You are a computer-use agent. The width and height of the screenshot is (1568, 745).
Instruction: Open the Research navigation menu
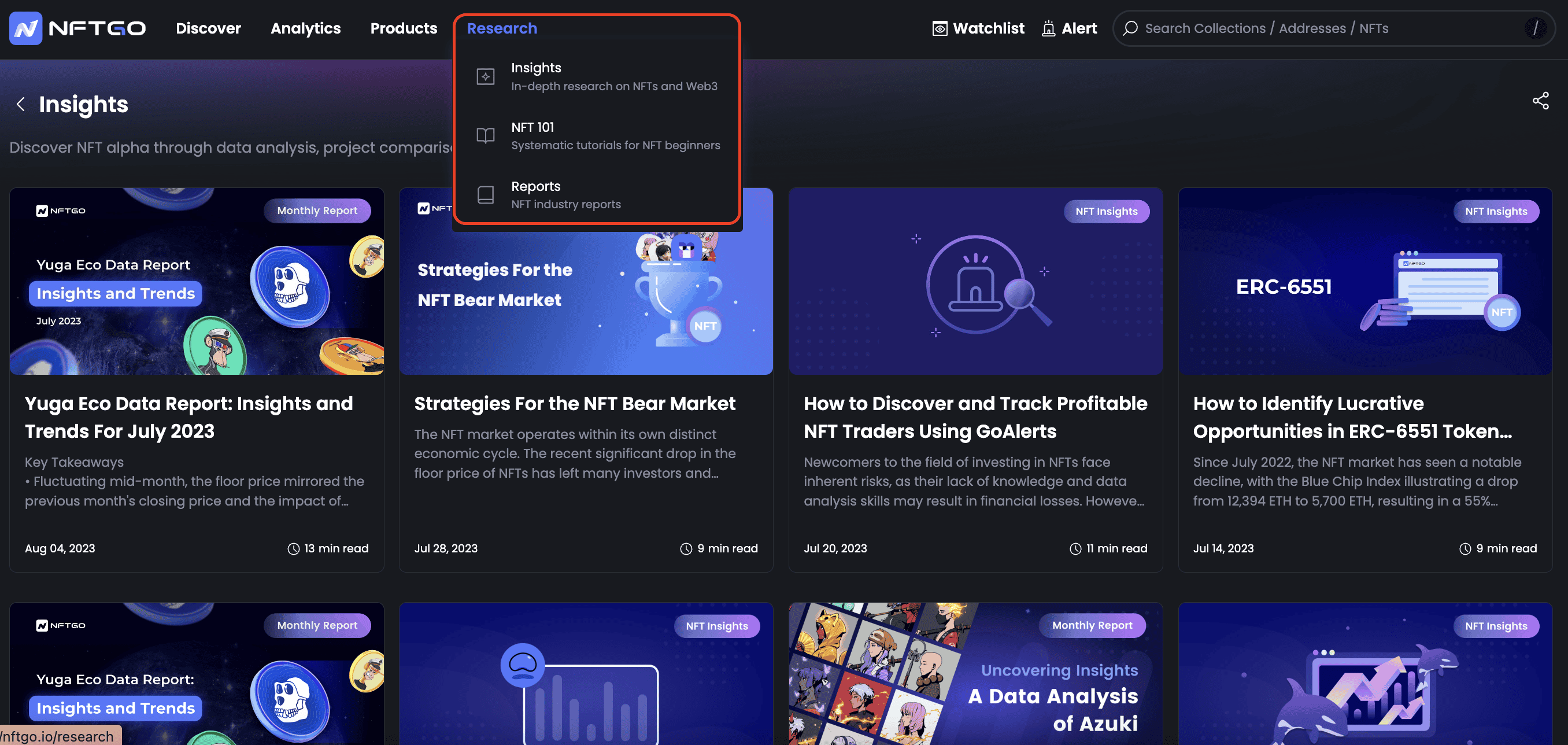point(502,28)
